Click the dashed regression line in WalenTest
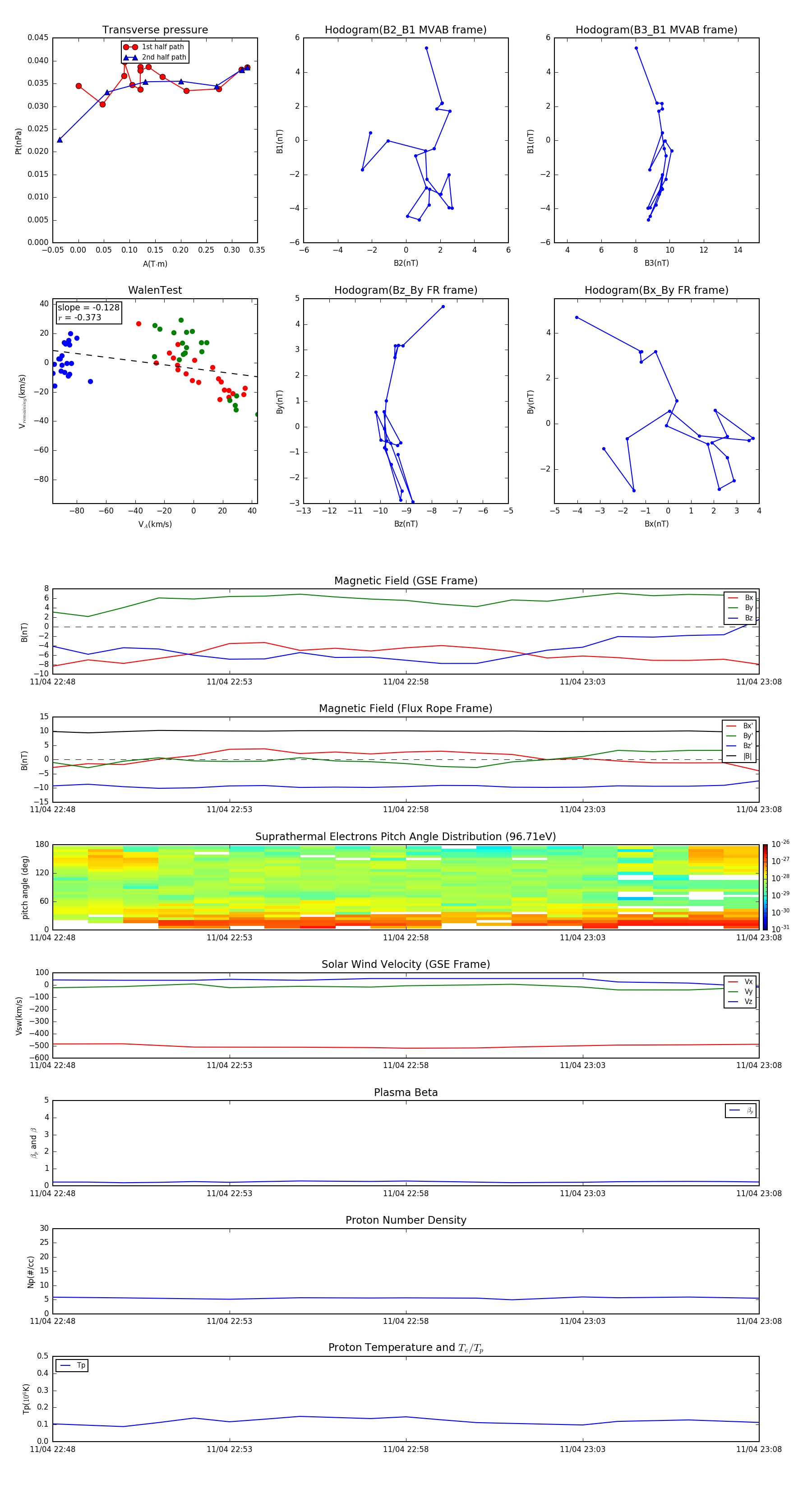The image size is (812, 1489). (155, 364)
